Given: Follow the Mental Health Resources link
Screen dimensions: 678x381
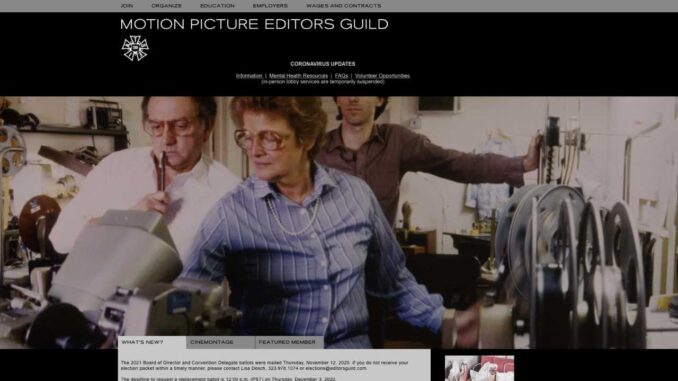Looking at the screenshot, I should (x=298, y=76).
